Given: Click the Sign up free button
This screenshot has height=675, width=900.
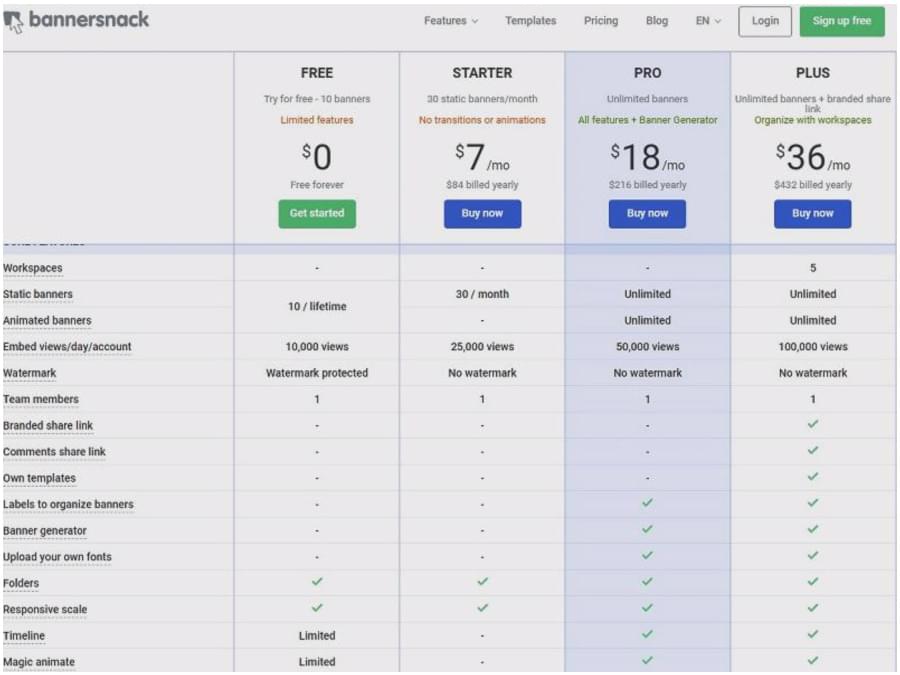Looking at the screenshot, I should [x=842, y=21].
